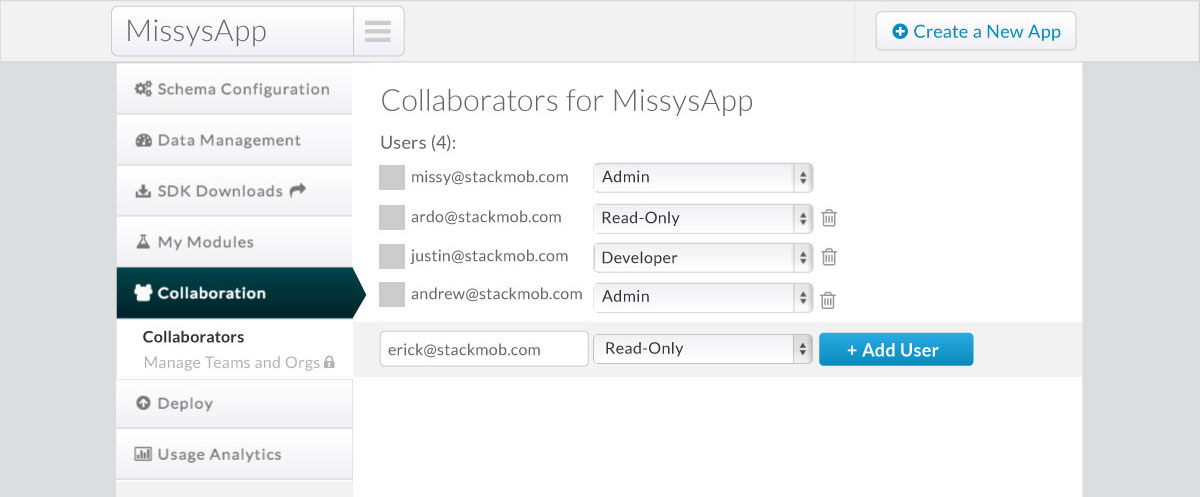Click the Schema Configuration gears icon
The width and height of the screenshot is (1200, 497).
click(142, 89)
